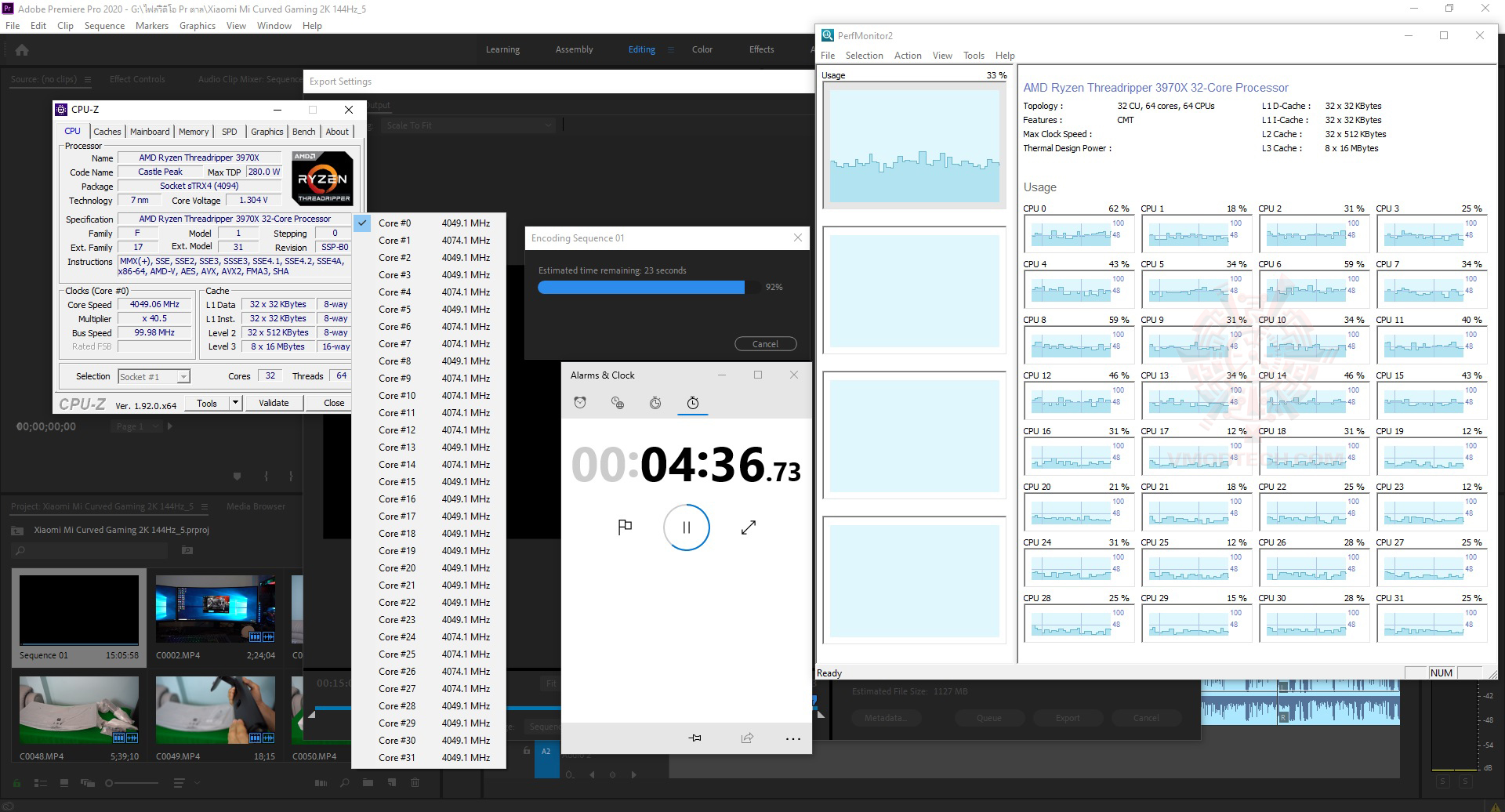Share the stopwatch time
Screen dimensions: 1505x812
(x=747, y=738)
